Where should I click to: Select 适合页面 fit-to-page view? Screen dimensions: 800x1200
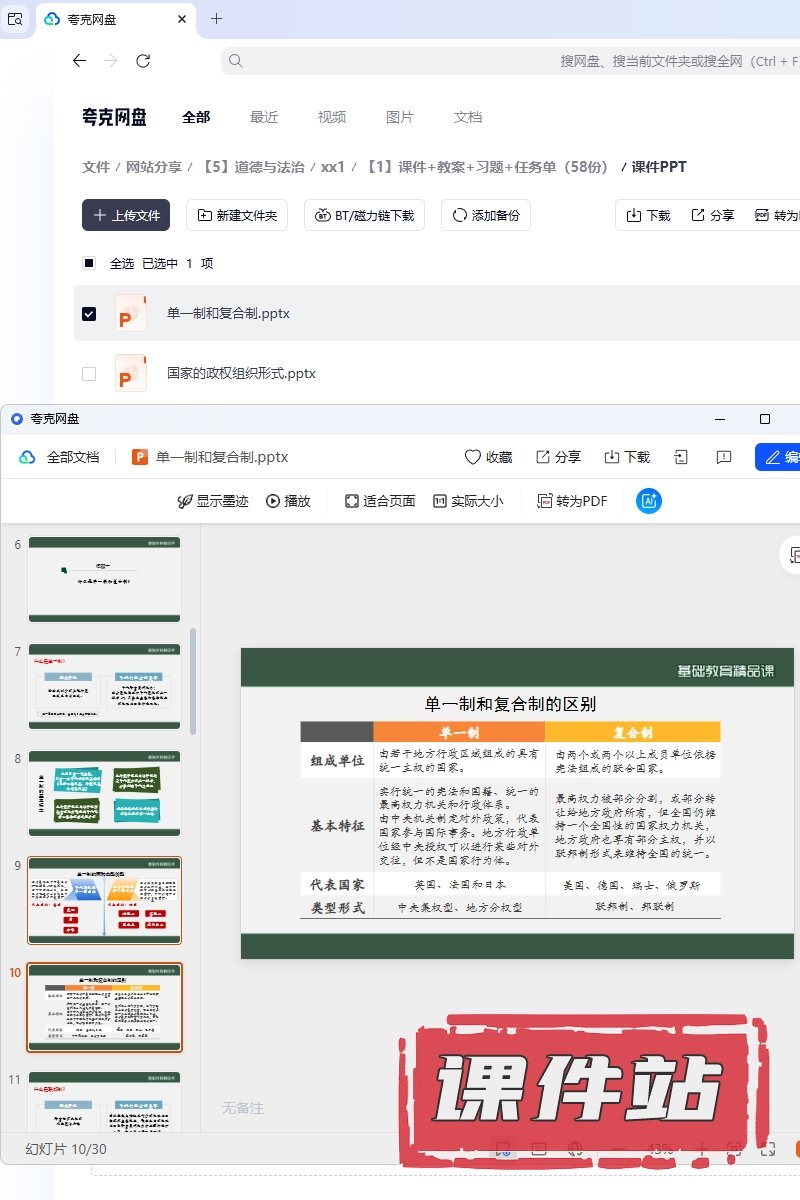click(x=379, y=501)
